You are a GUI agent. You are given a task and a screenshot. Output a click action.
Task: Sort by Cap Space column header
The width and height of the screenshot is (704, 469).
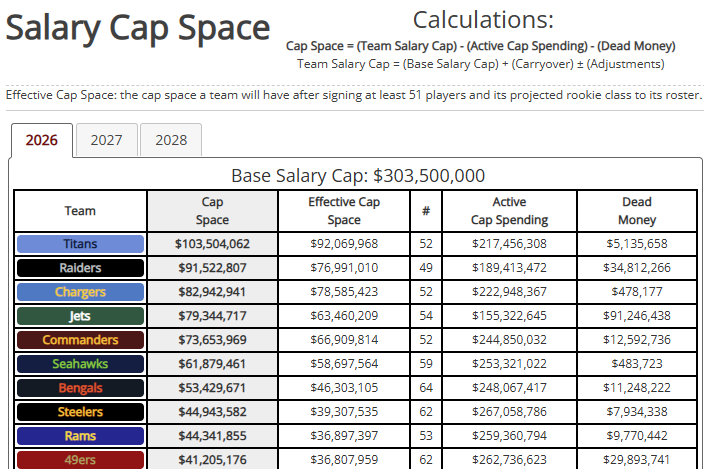coord(212,211)
